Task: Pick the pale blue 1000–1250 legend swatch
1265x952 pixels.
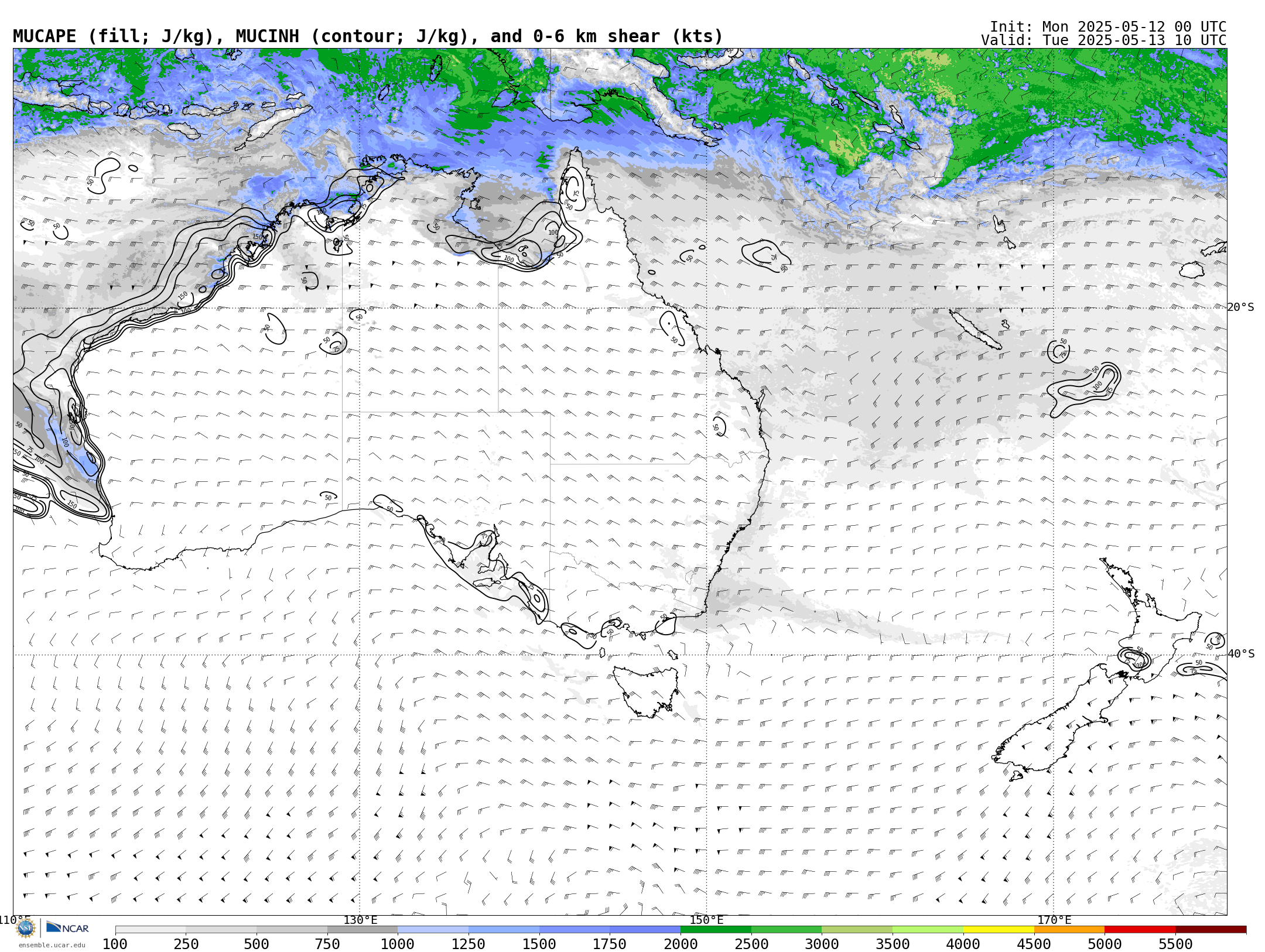Action: click(433, 930)
